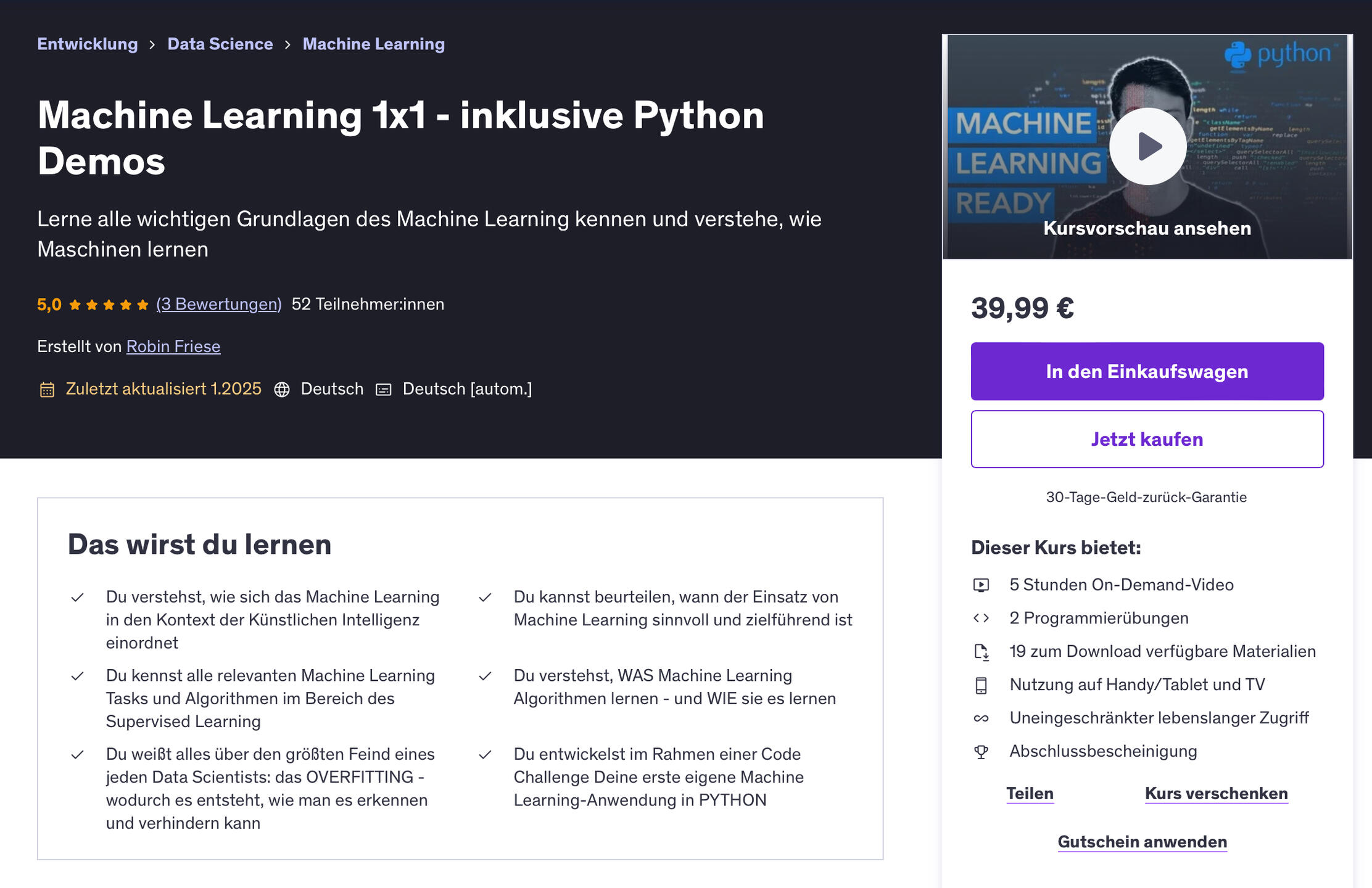1372x888 pixels.
Task: Click Kurs verschenken
Action: [x=1216, y=794]
